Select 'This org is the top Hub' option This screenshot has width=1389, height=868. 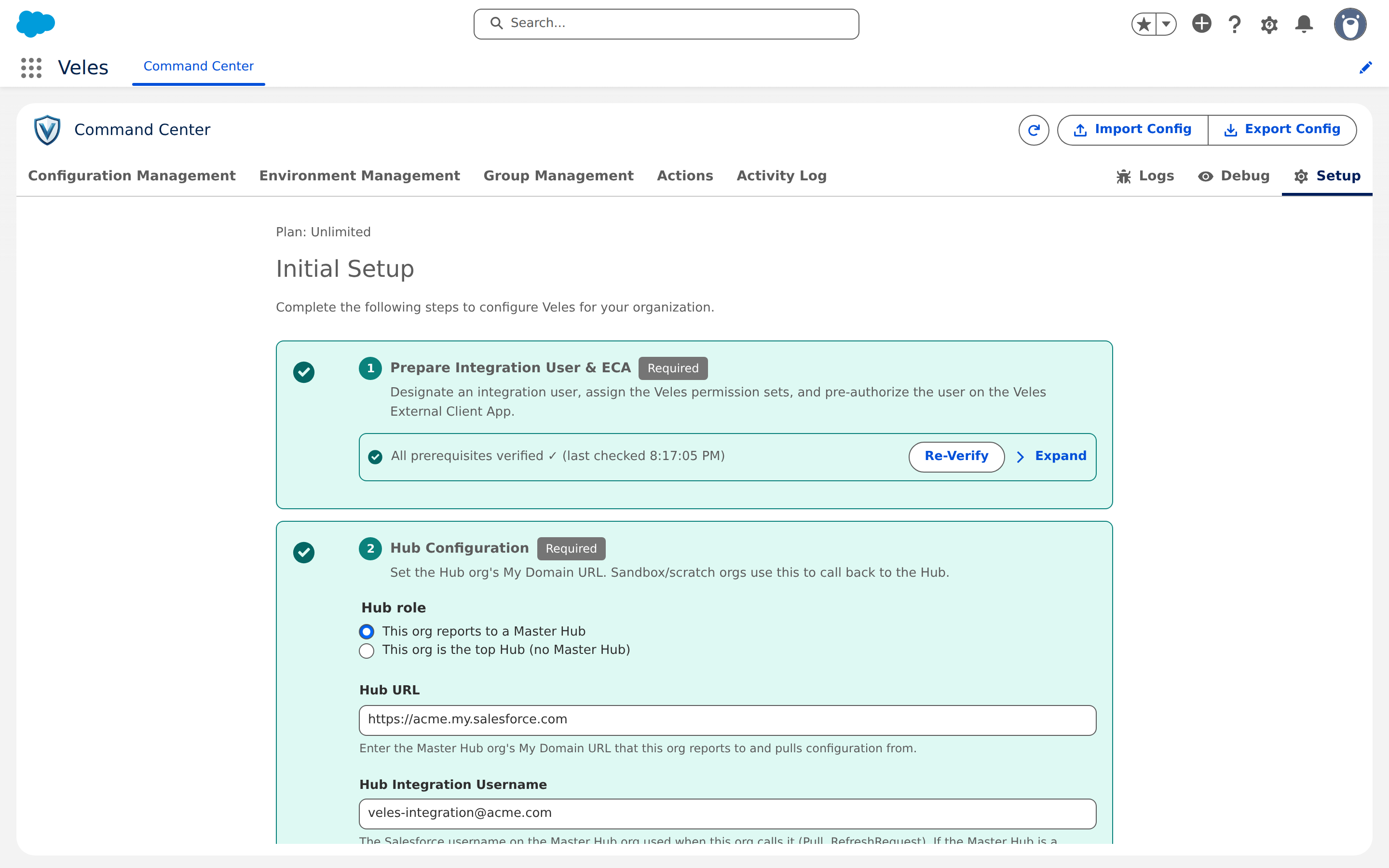point(366,651)
